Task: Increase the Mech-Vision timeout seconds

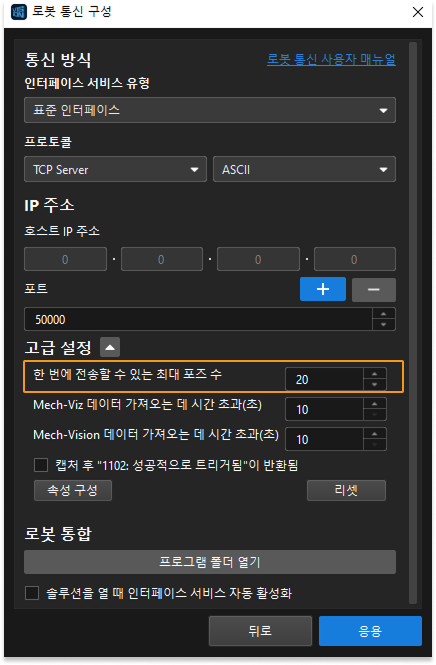Action: [x=375, y=433]
